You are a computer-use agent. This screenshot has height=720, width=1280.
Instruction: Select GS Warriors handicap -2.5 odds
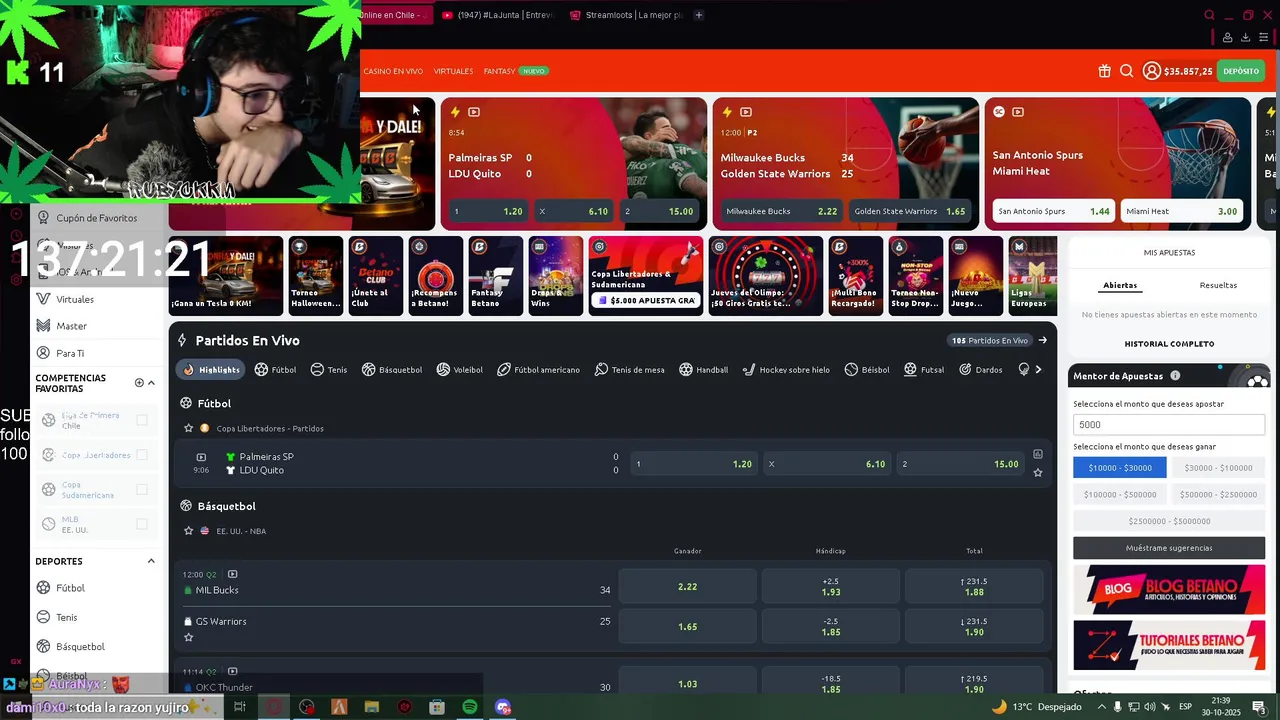[x=830, y=626]
